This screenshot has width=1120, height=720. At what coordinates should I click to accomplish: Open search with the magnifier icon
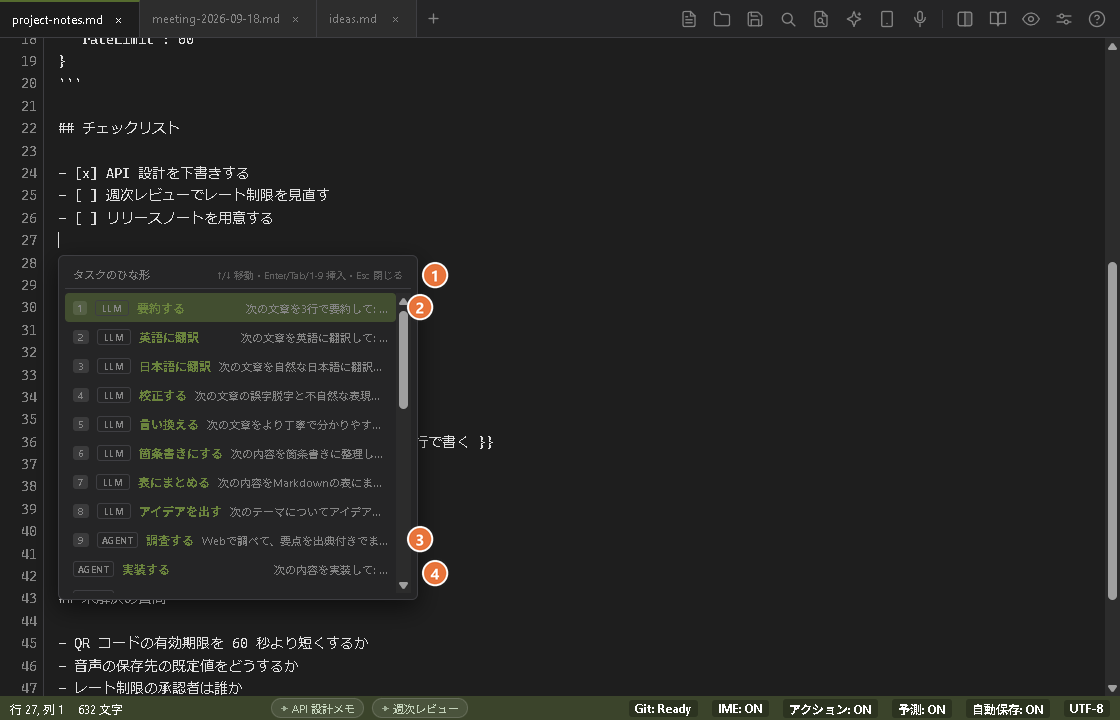tap(788, 19)
